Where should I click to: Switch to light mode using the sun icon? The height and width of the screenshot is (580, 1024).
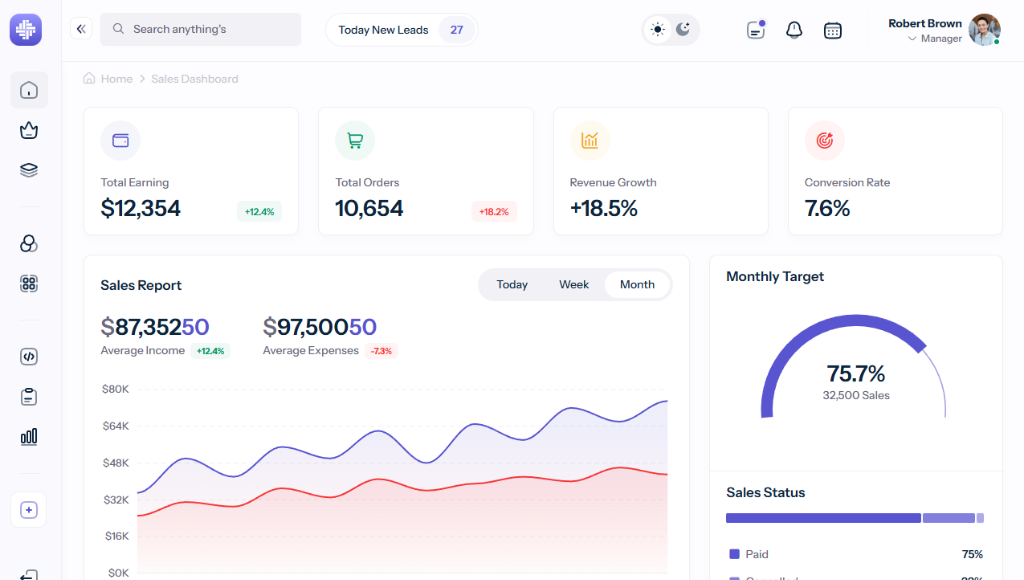pyautogui.click(x=657, y=30)
